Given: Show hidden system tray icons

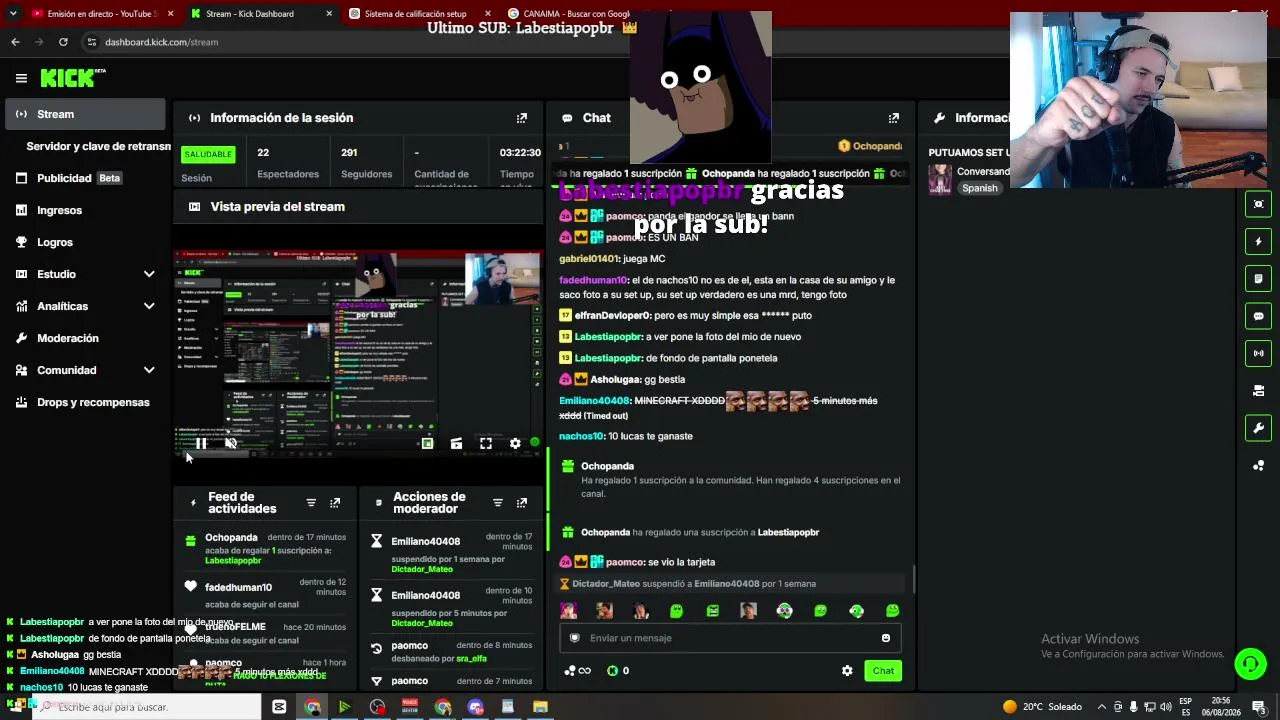Looking at the screenshot, I should click(x=1101, y=707).
